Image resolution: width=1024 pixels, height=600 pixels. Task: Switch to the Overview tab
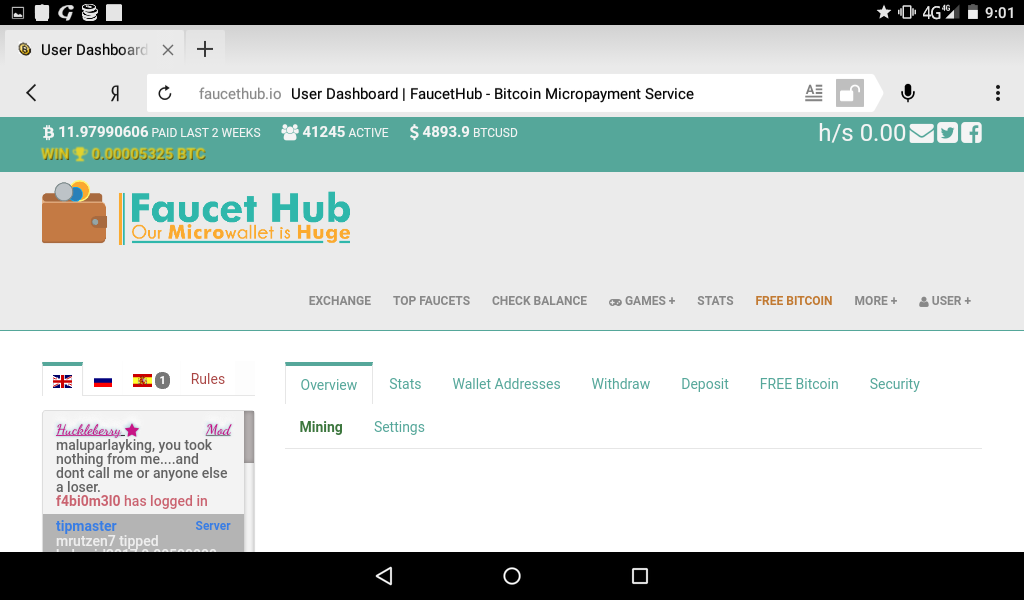point(328,385)
